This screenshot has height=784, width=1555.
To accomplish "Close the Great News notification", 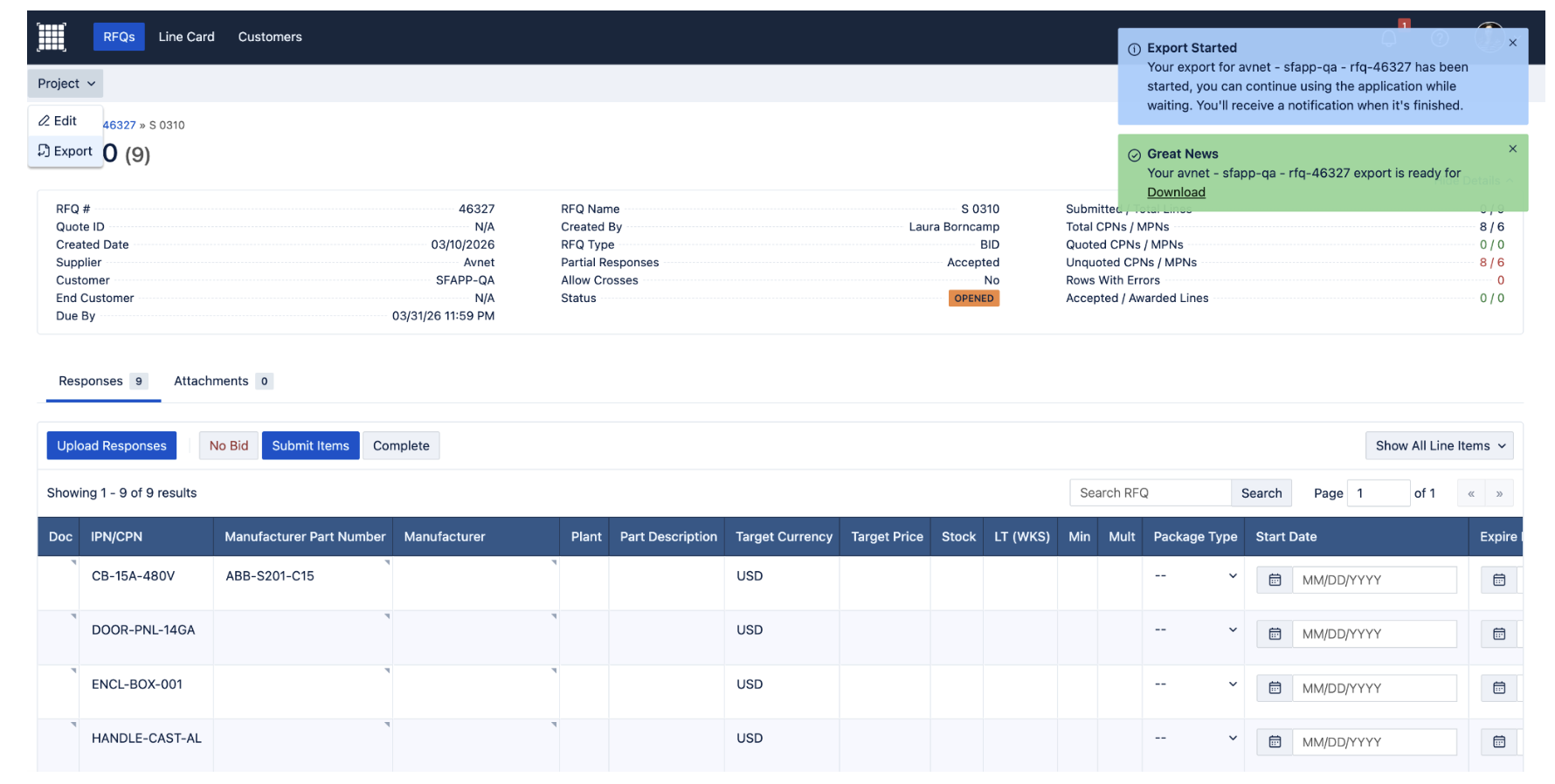I will [1512, 149].
